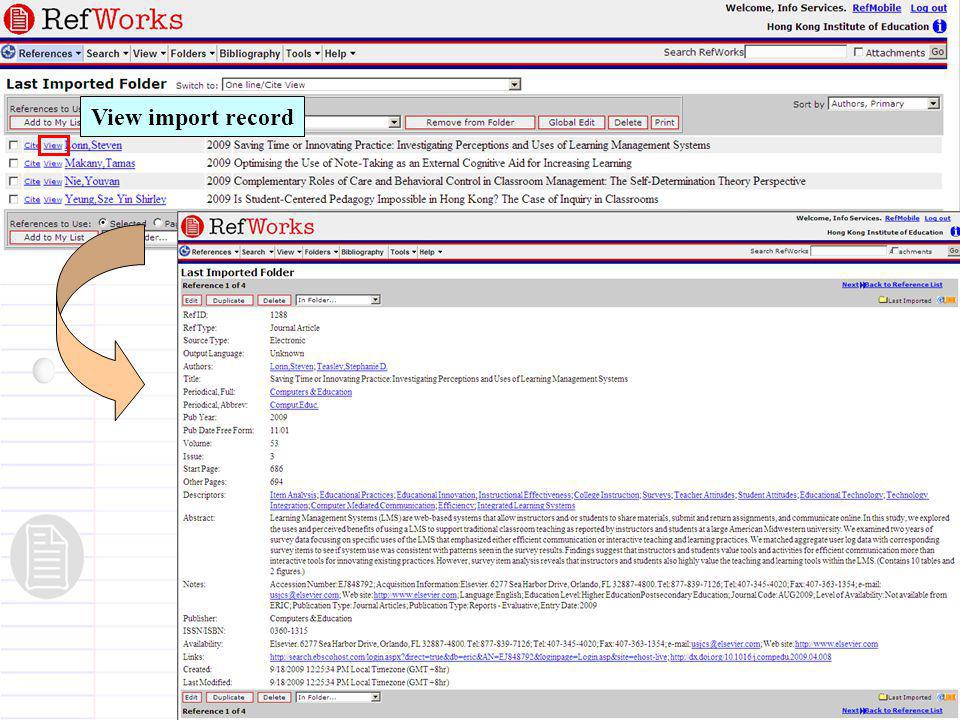Open the Teasley, Stephanie D. author link

click(x=351, y=366)
